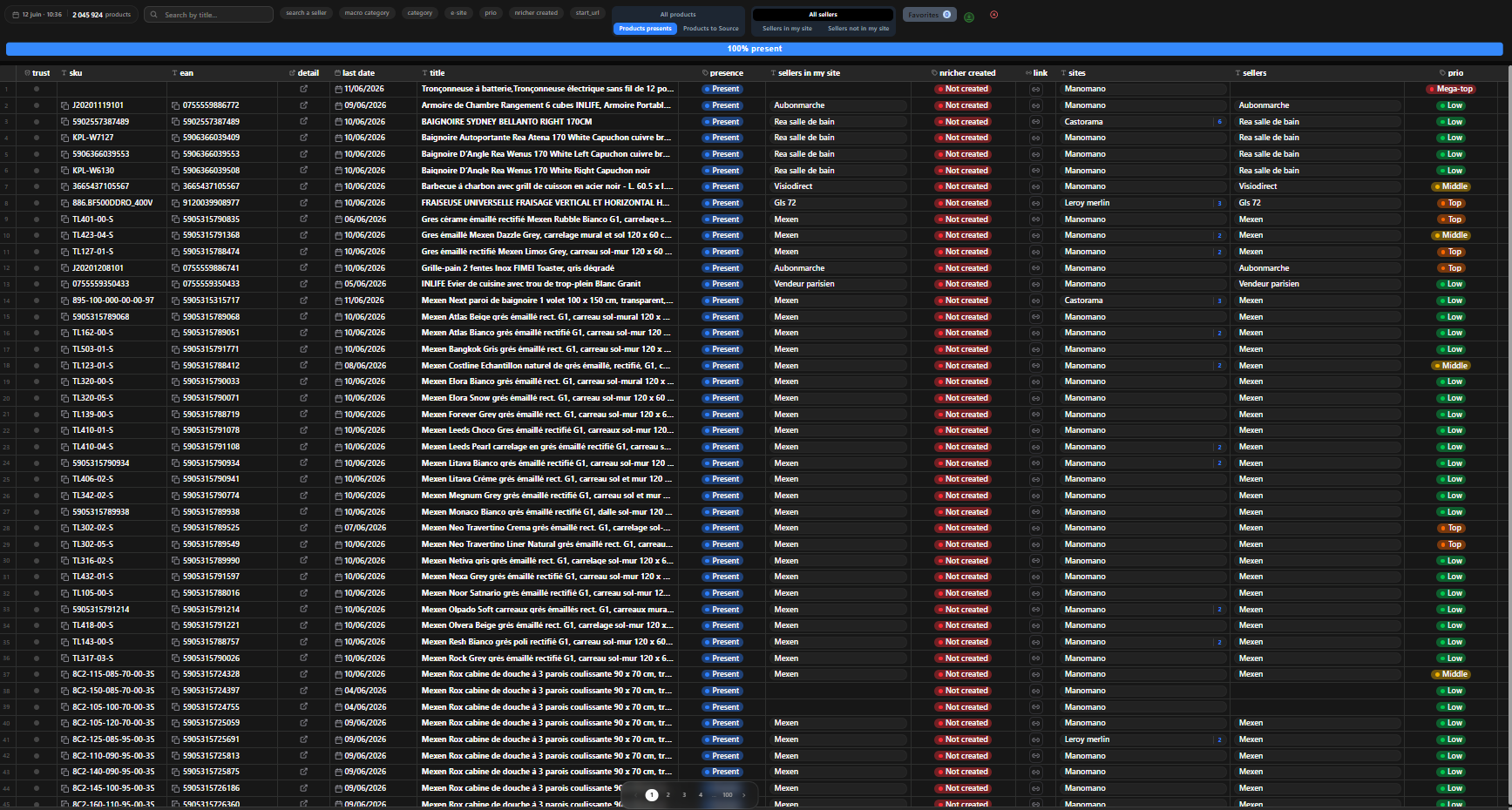This screenshot has width=1512, height=810.
Task: Click the next page arrow in pagination
Action: 744,794
